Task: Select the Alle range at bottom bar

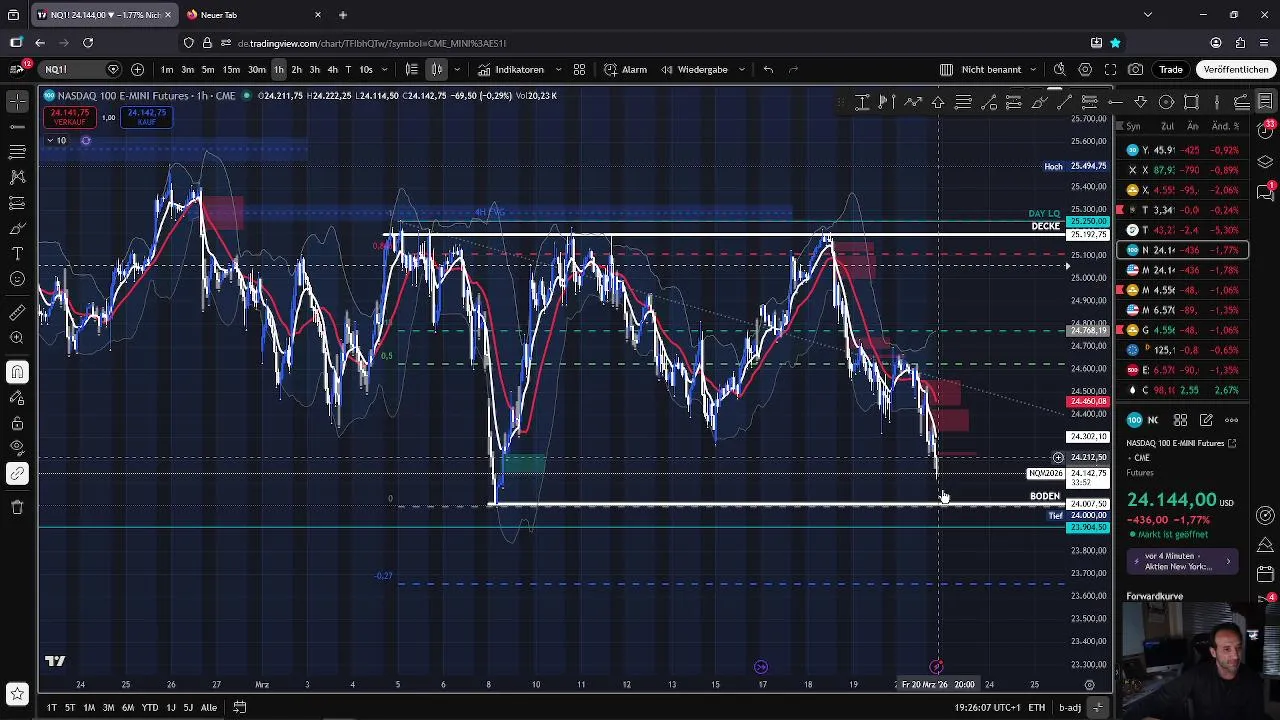Action: click(208, 707)
